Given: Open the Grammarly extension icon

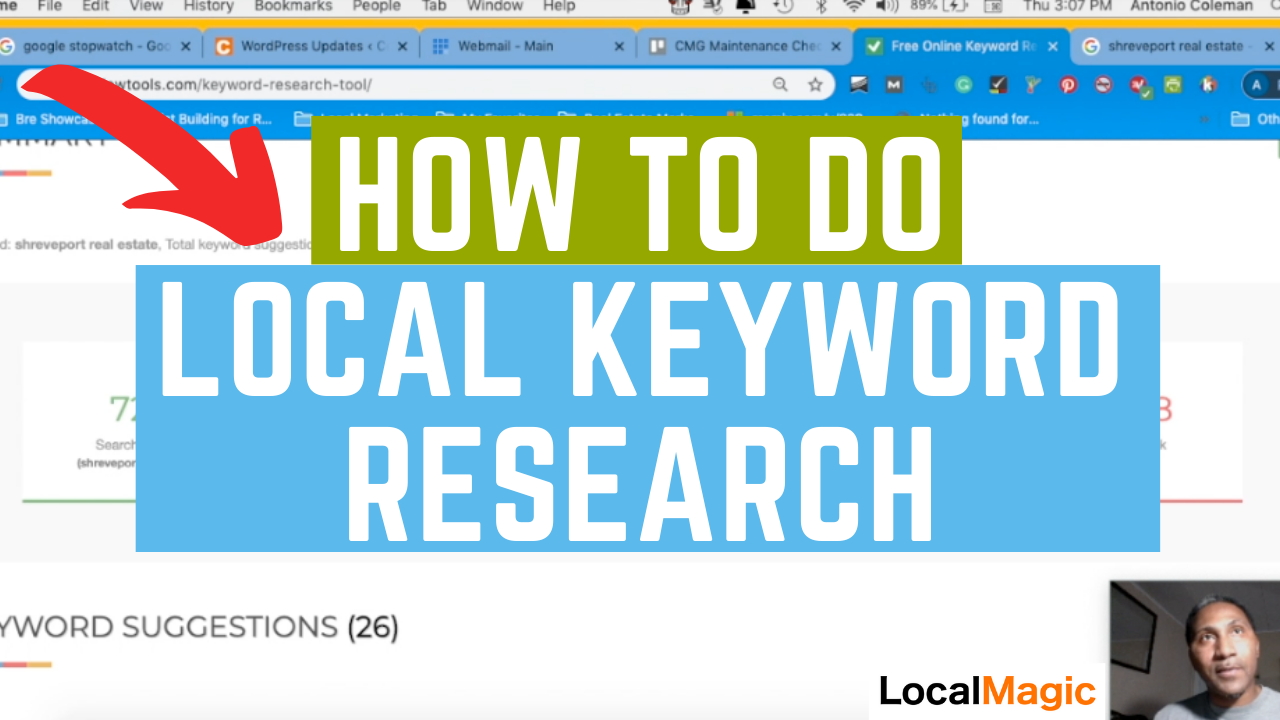Looking at the screenshot, I should point(962,85).
